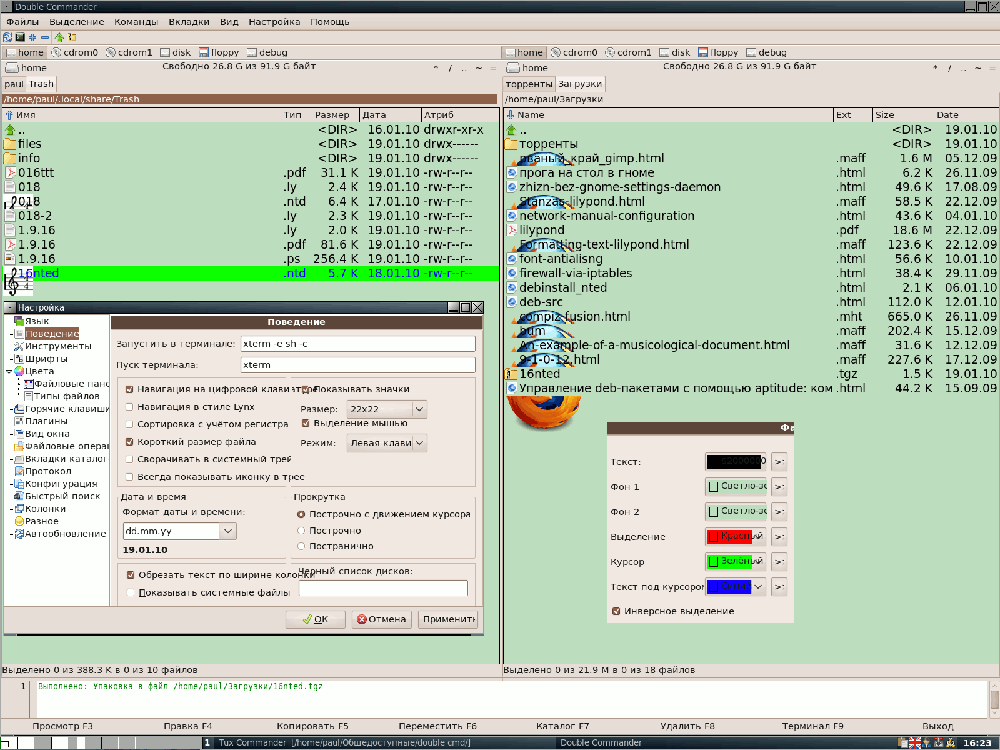Uncheck the Короткий размер файла option
This screenshot has height=750, width=1000.
point(129,441)
